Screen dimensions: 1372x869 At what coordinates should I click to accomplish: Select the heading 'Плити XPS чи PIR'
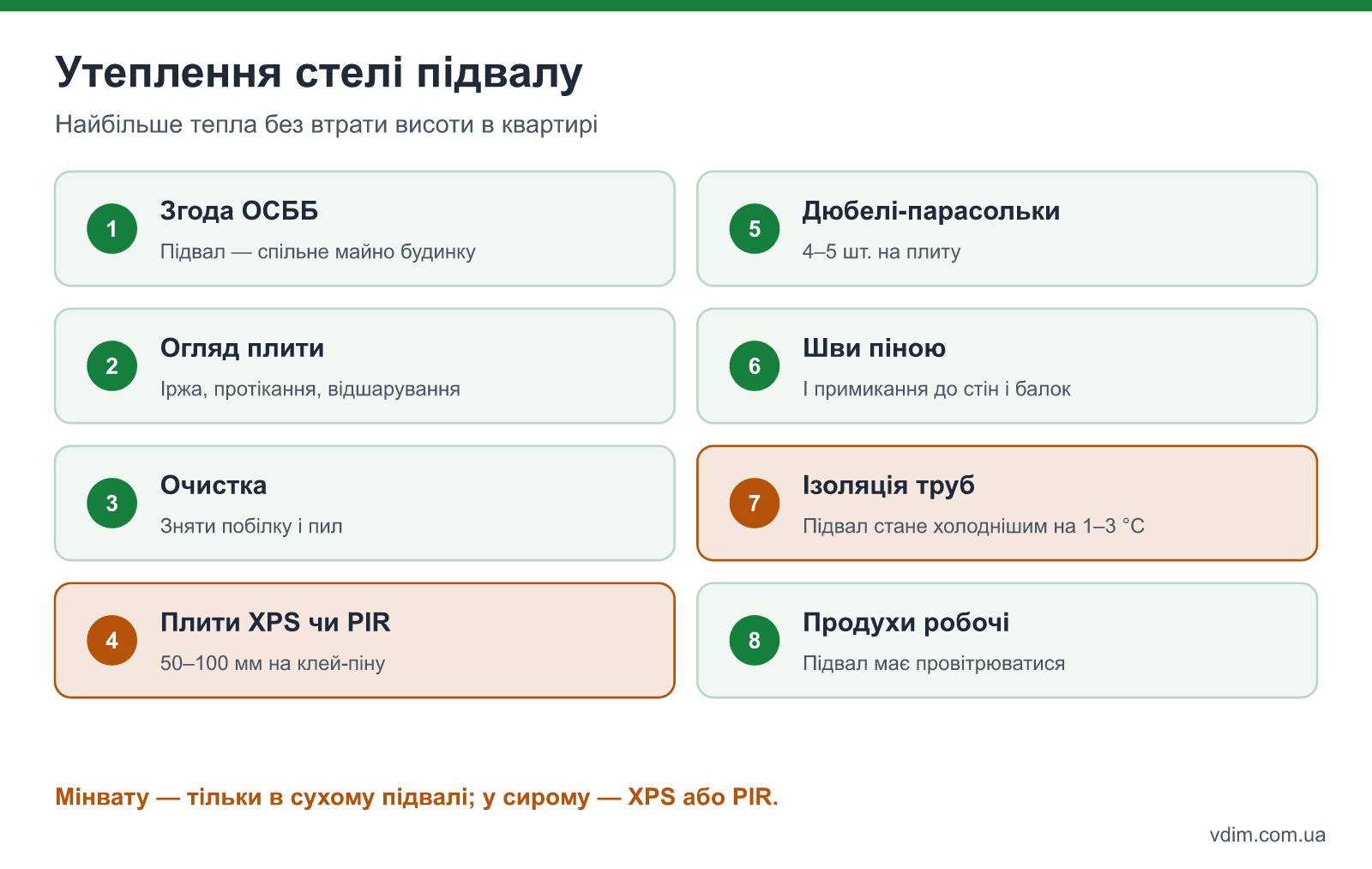point(275,623)
